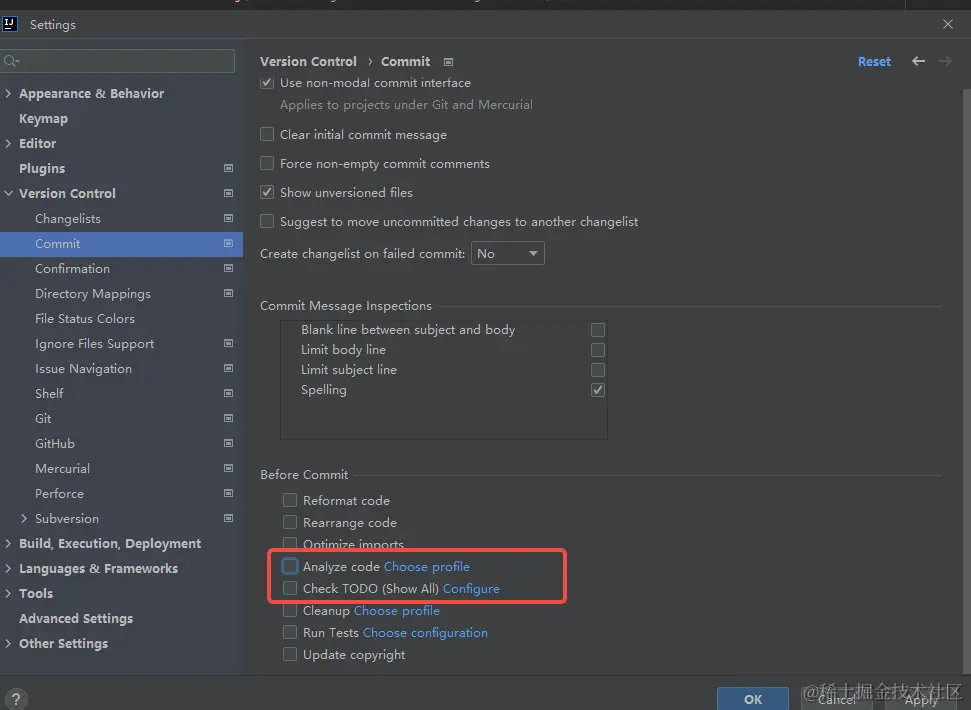This screenshot has width=971, height=710.
Task: Click project-level icon beside GitHub item
Action: pyautogui.click(x=228, y=443)
